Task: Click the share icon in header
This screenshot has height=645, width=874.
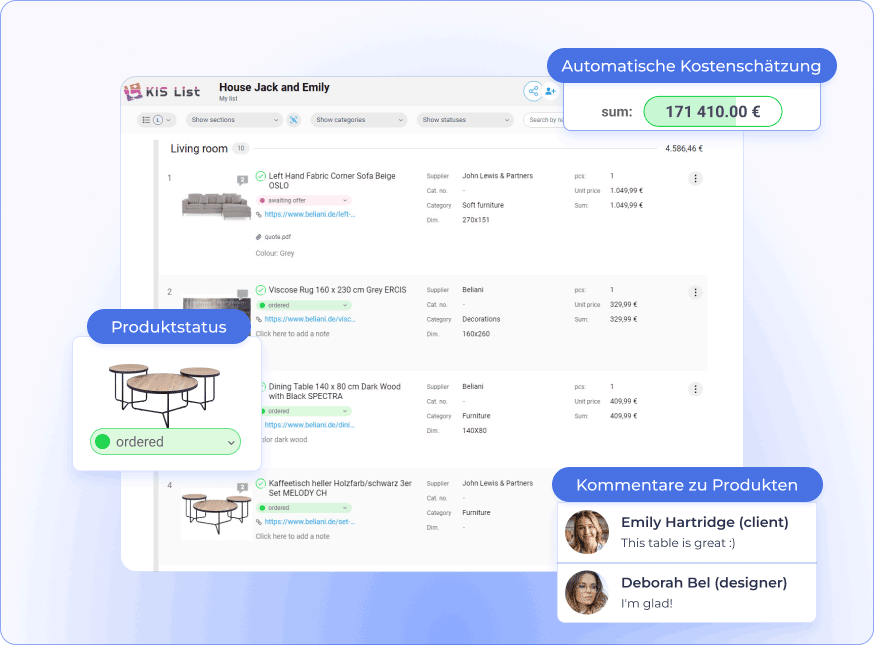Action: tap(533, 91)
